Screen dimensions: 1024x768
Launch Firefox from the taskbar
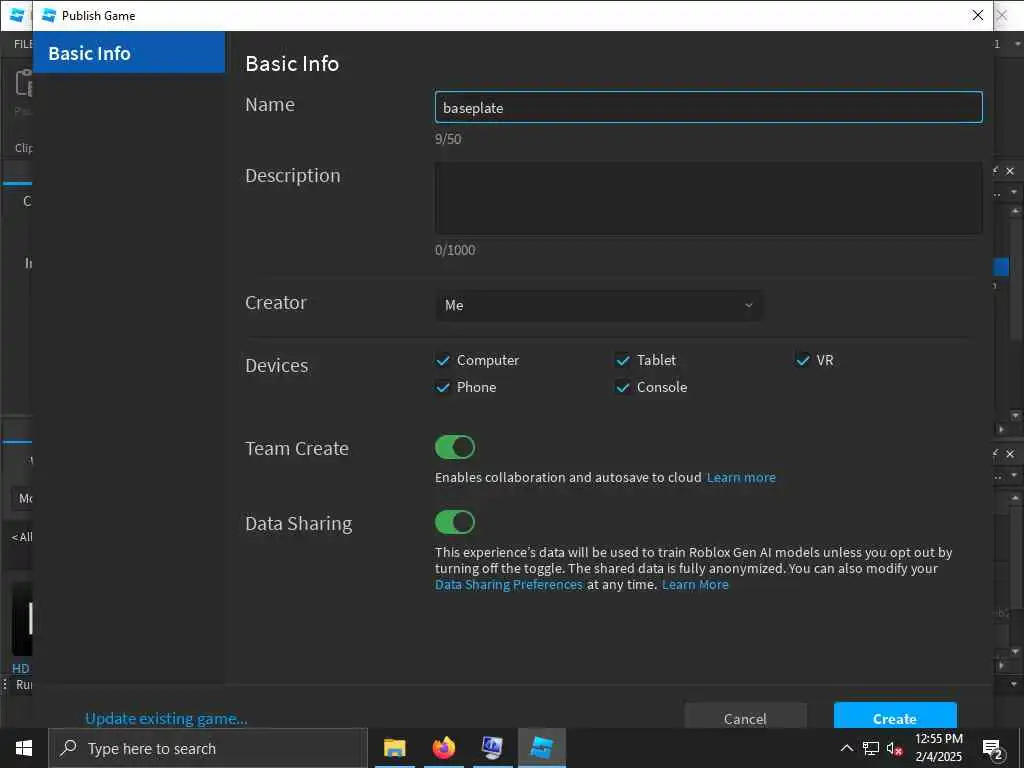pyautogui.click(x=443, y=748)
